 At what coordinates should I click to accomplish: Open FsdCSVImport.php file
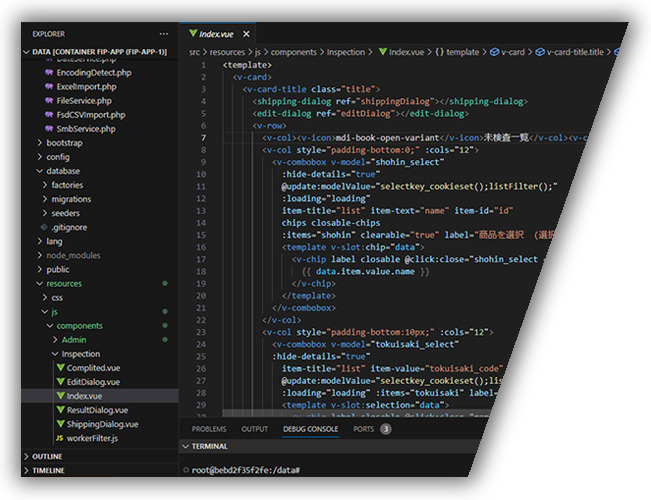(x=91, y=115)
